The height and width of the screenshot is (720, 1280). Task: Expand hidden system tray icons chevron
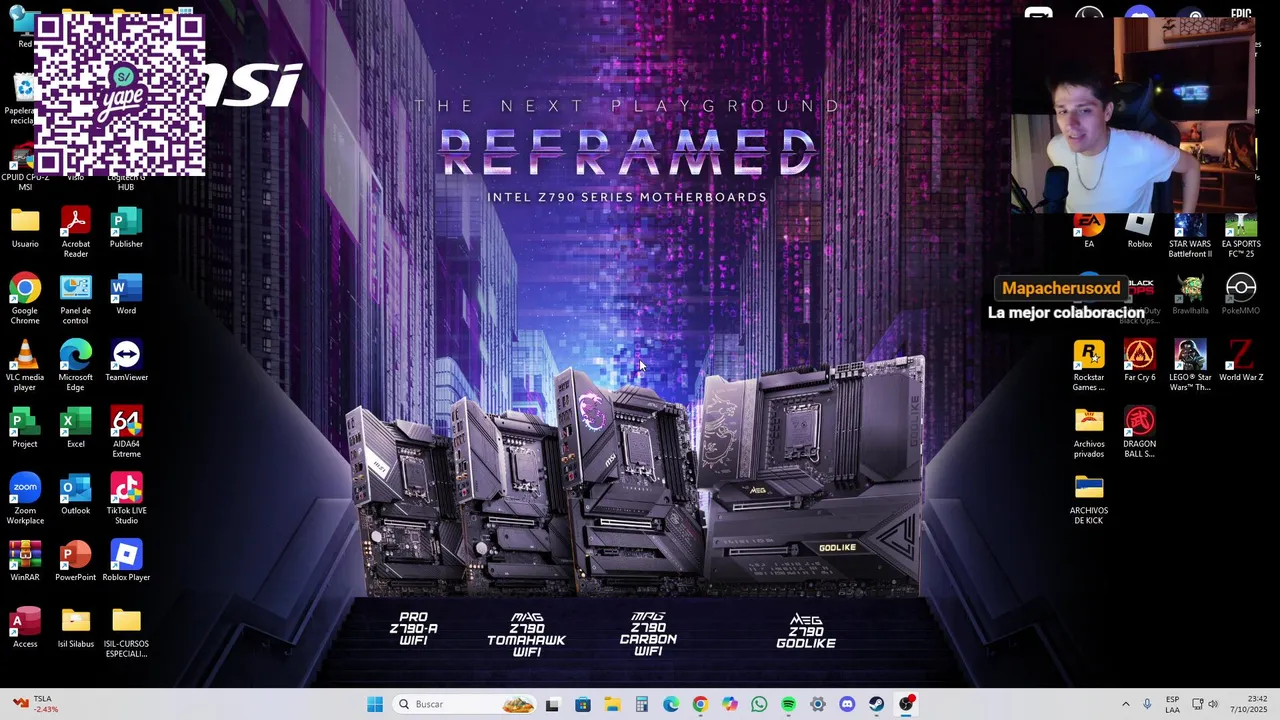1126,704
